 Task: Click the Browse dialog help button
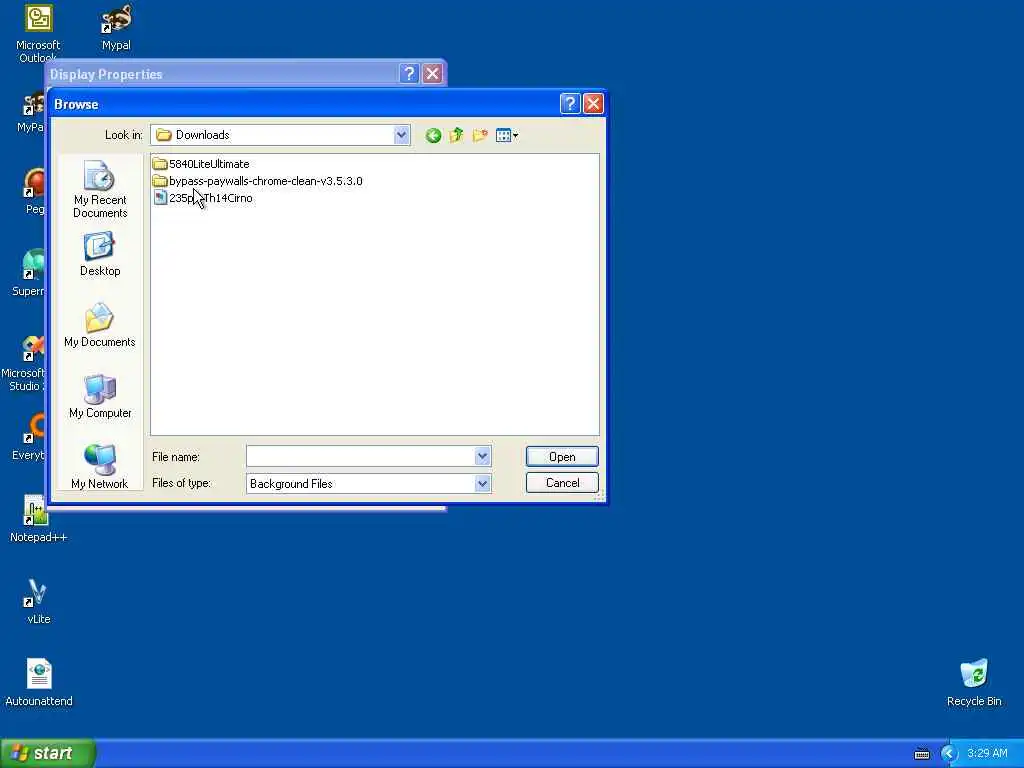tap(569, 104)
